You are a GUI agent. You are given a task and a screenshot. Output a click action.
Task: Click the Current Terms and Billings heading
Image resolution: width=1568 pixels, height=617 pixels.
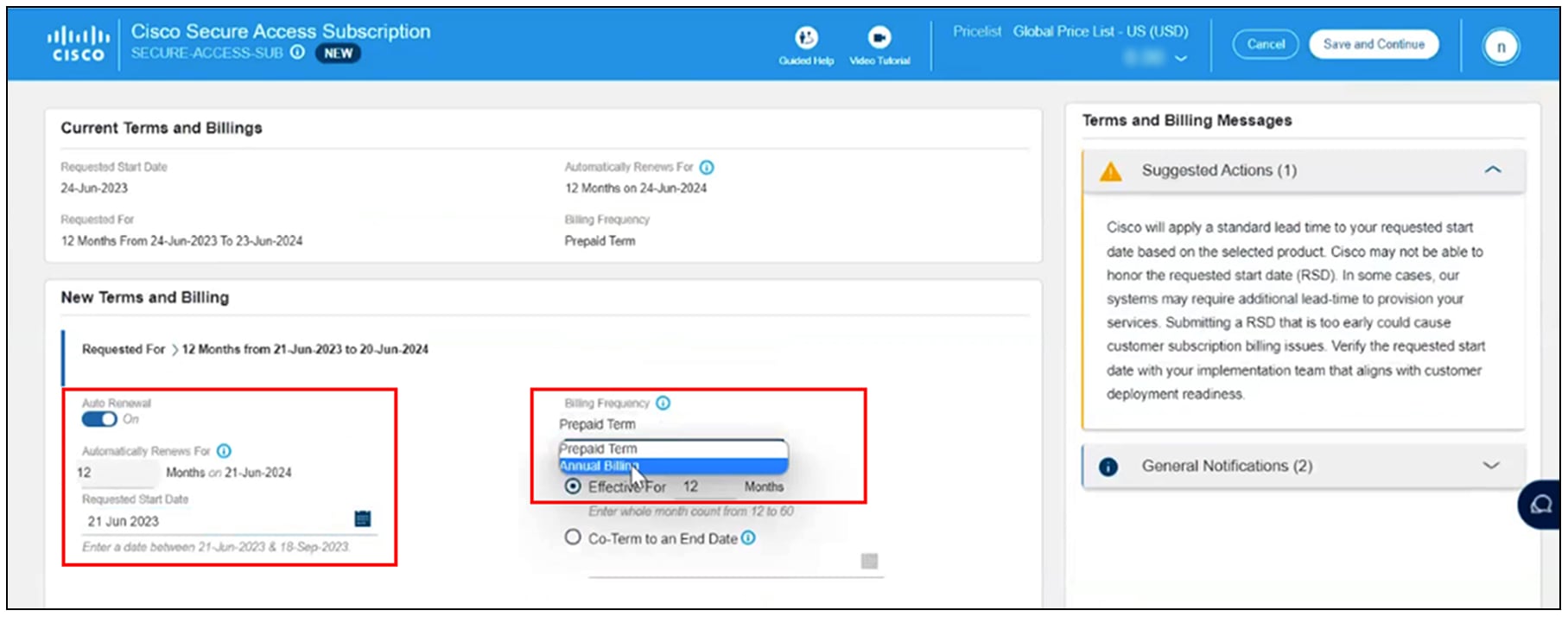(162, 128)
